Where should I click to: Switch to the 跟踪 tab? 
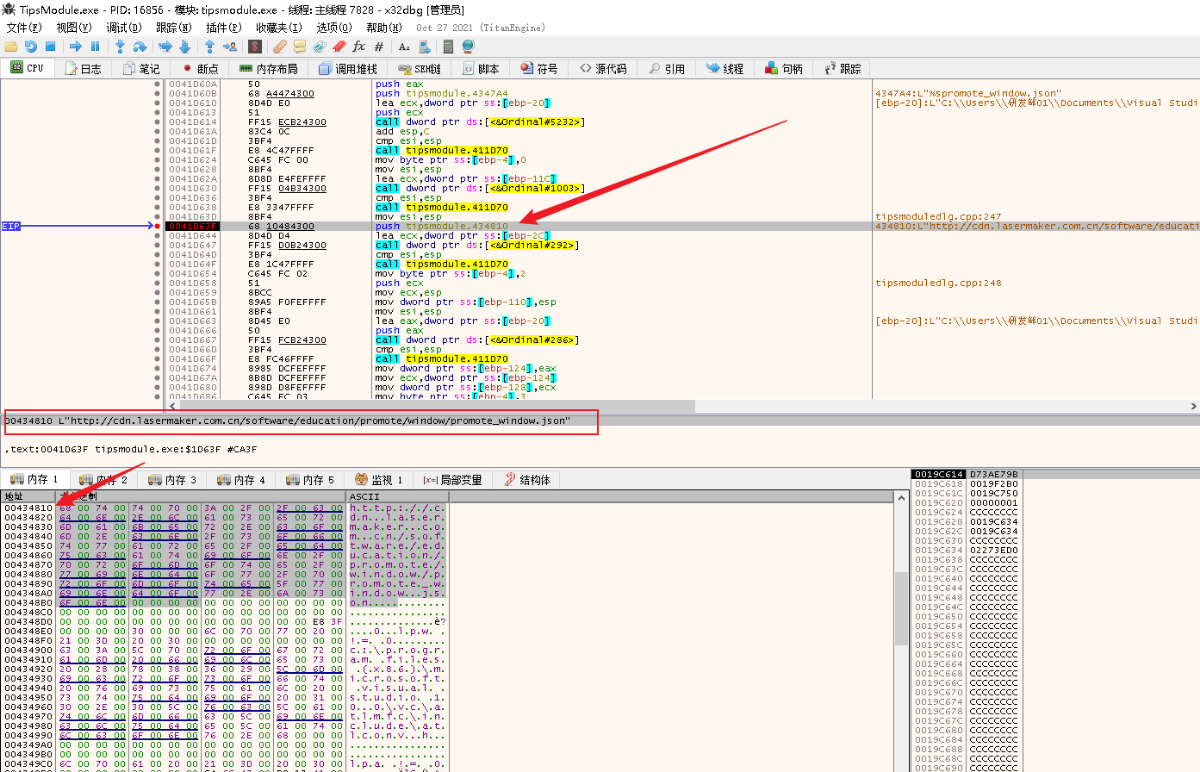tap(842, 68)
